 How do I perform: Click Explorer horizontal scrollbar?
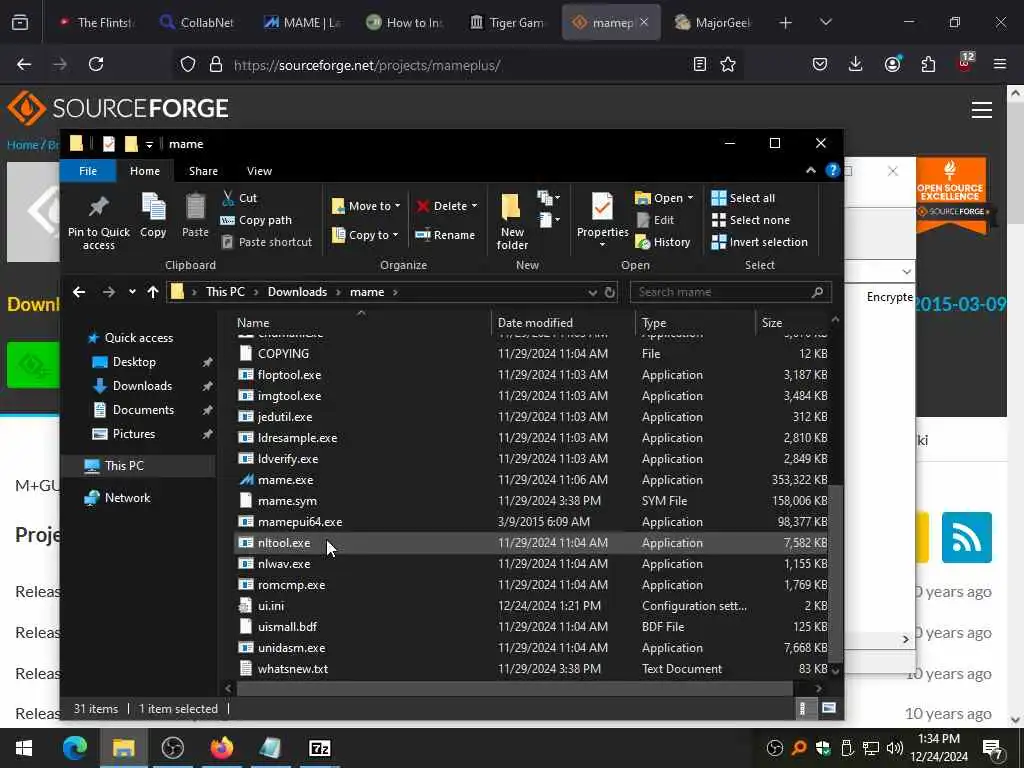coord(515,688)
